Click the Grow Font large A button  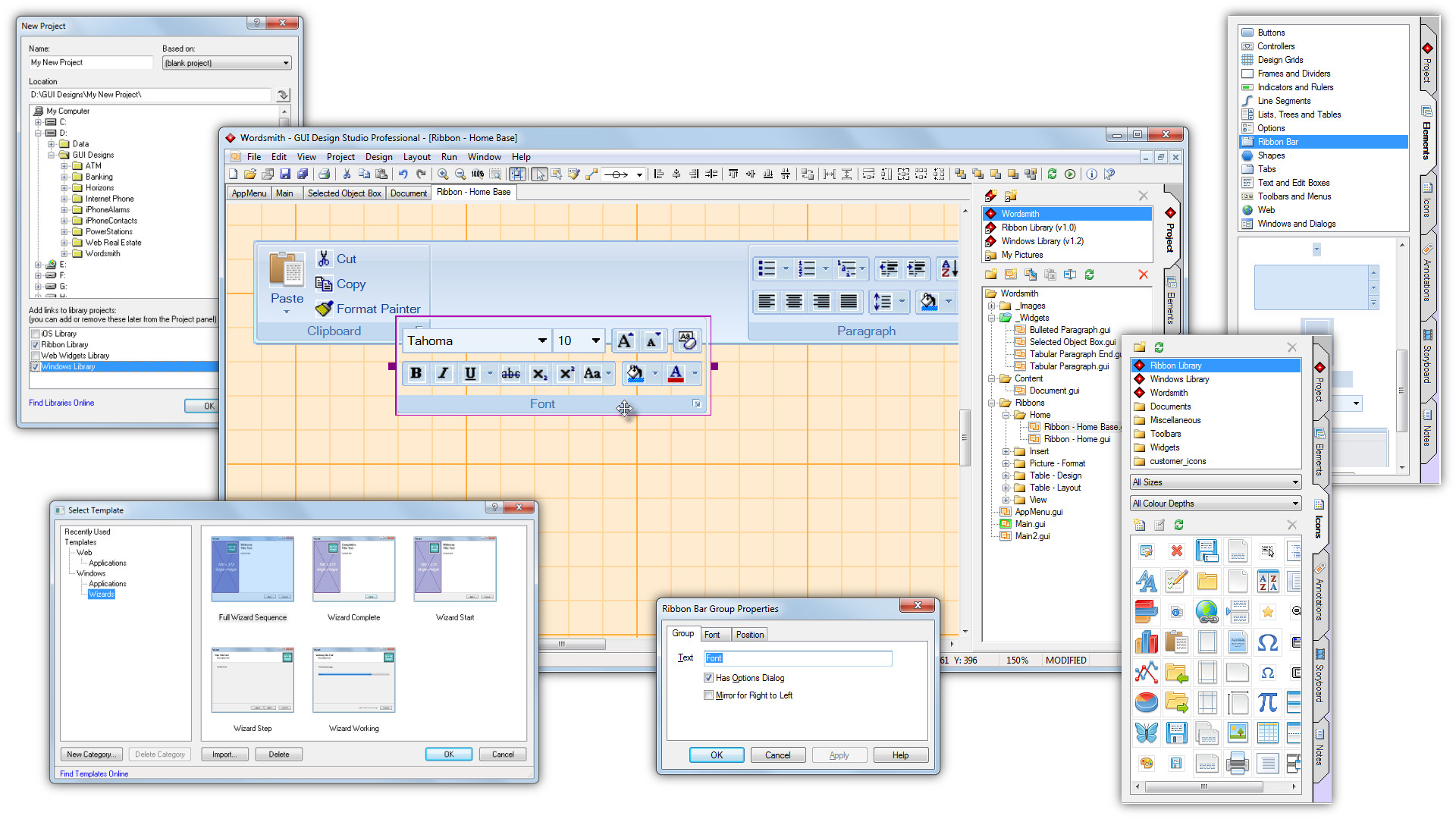click(x=625, y=340)
